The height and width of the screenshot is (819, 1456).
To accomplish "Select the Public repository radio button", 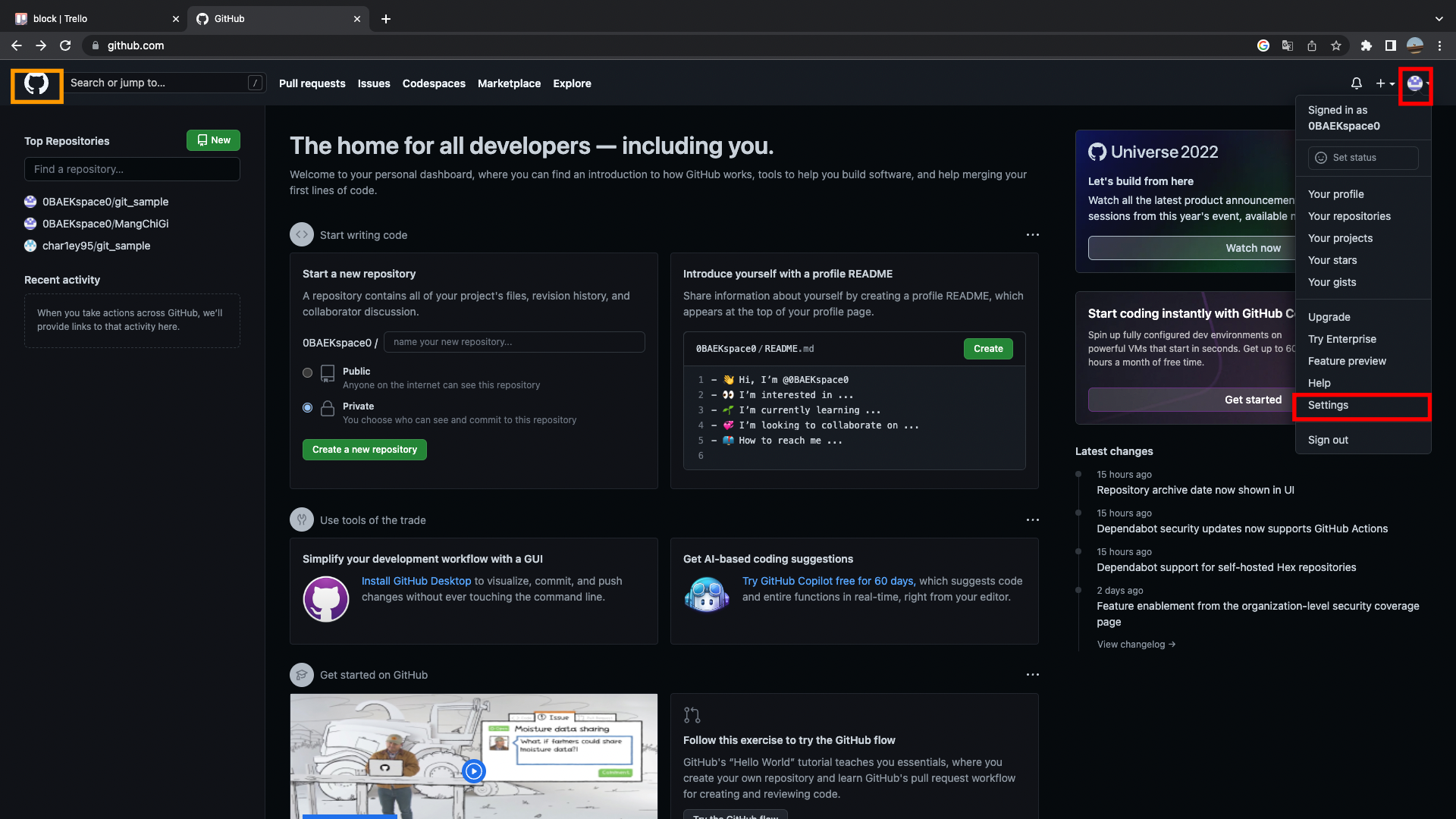I will coord(307,372).
